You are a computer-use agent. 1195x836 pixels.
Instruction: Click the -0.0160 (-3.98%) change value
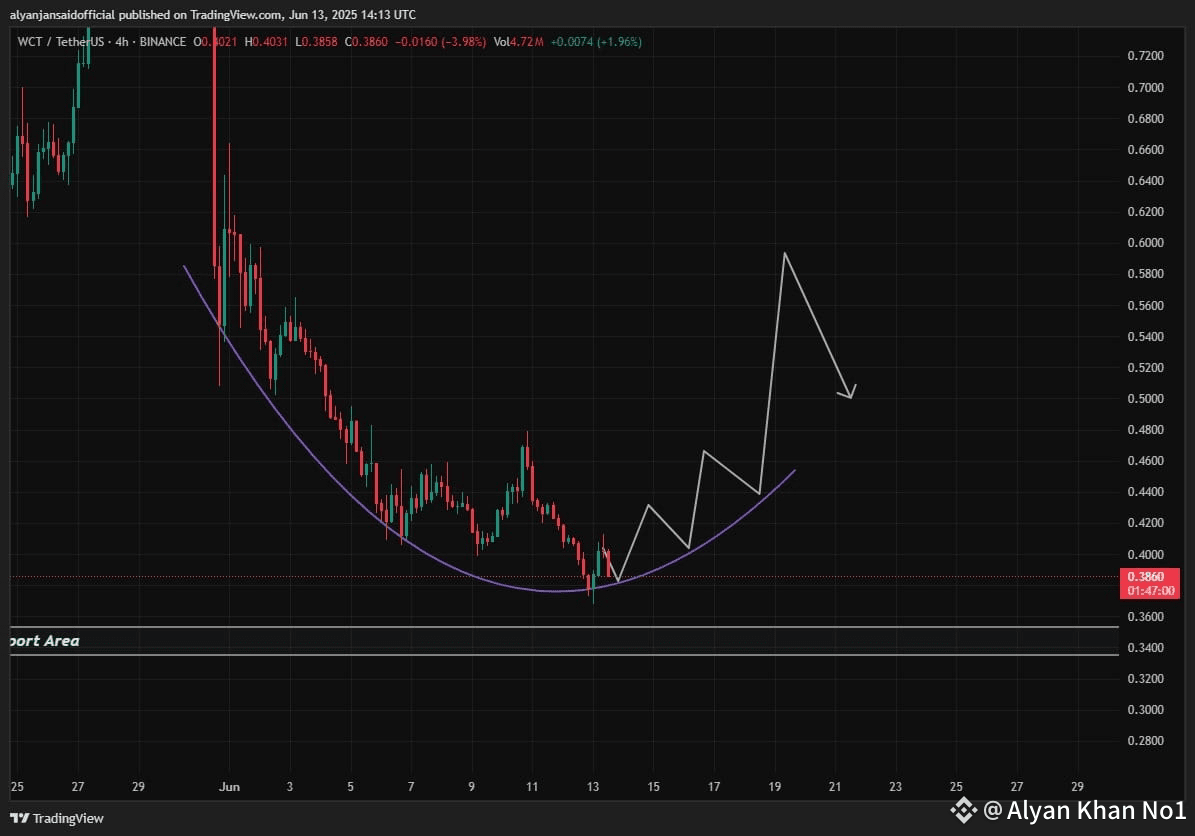tap(441, 41)
